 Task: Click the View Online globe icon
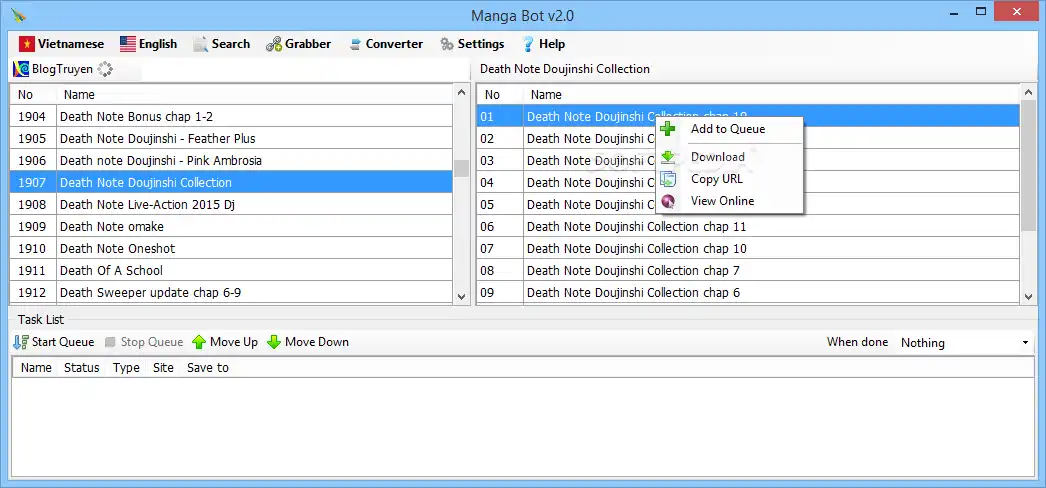coord(668,201)
